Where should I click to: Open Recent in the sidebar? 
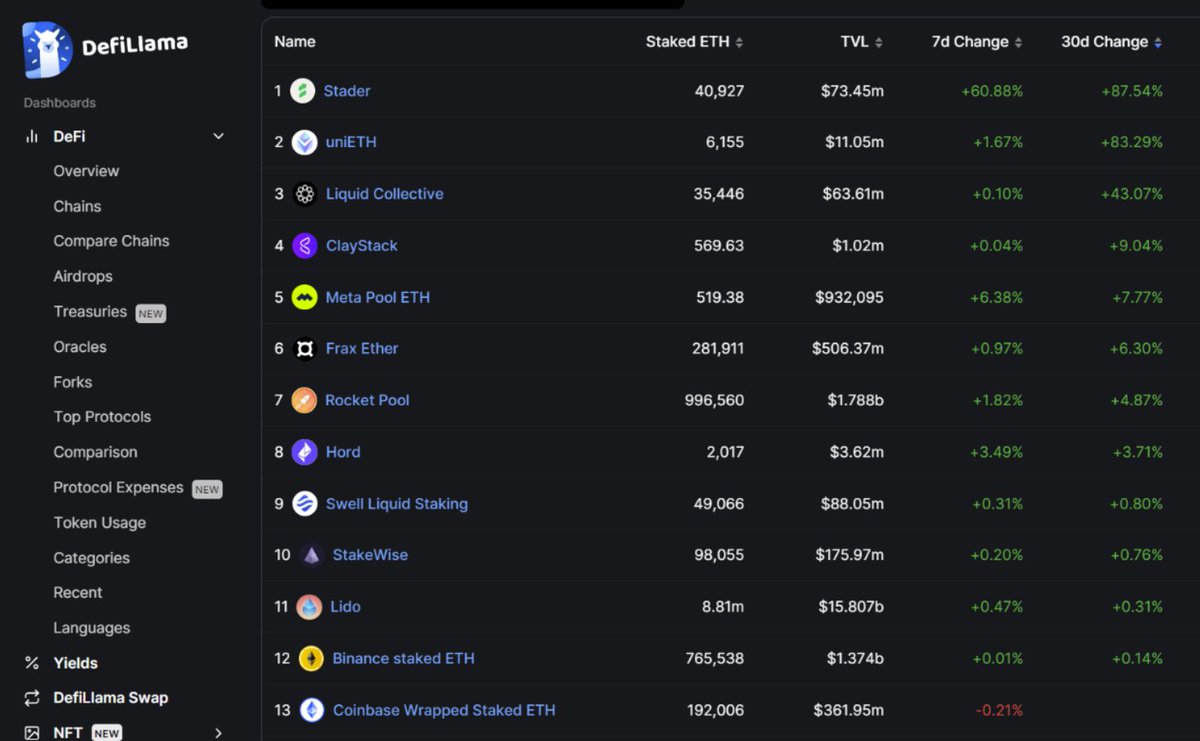pos(78,593)
